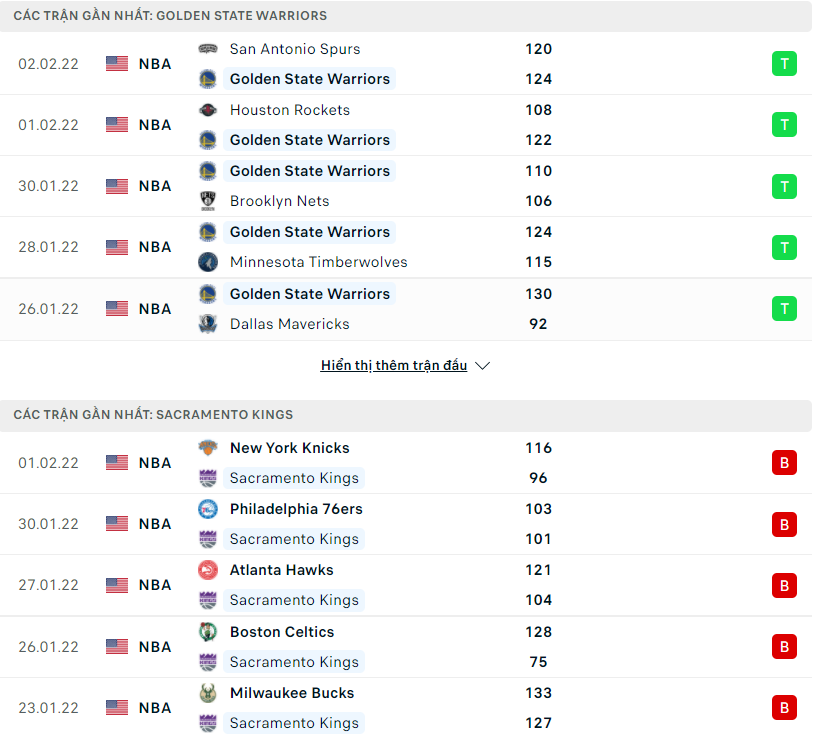826x739 pixels.
Task: Click the New York Knicks logo
Action: tap(207, 448)
